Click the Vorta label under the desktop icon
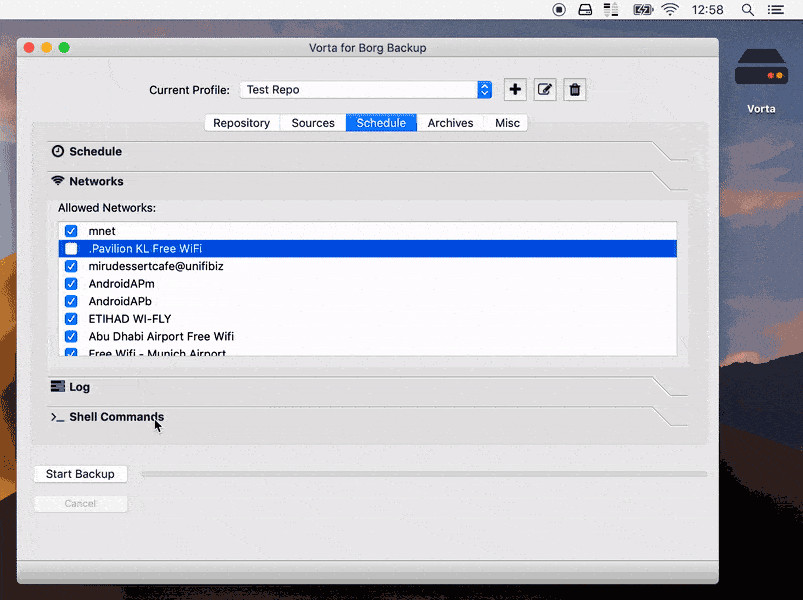Image resolution: width=803 pixels, height=600 pixels. point(761,109)
